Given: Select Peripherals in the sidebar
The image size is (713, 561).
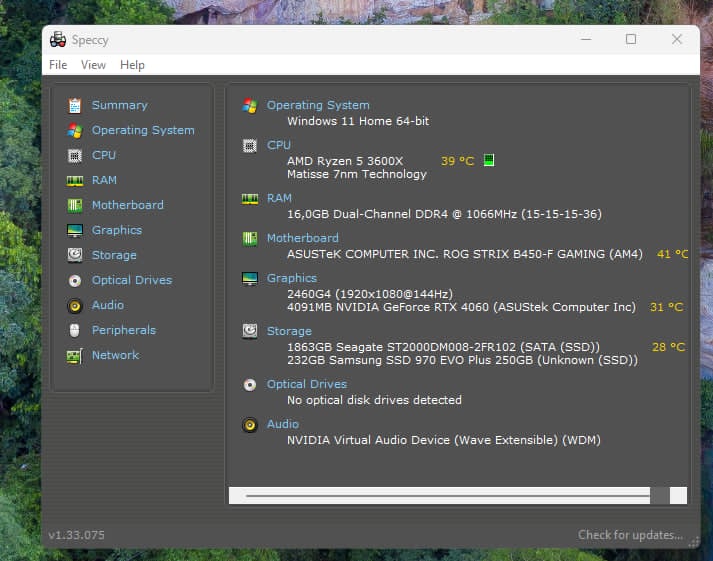Looking at the screenshot, I should click(124, 331).
